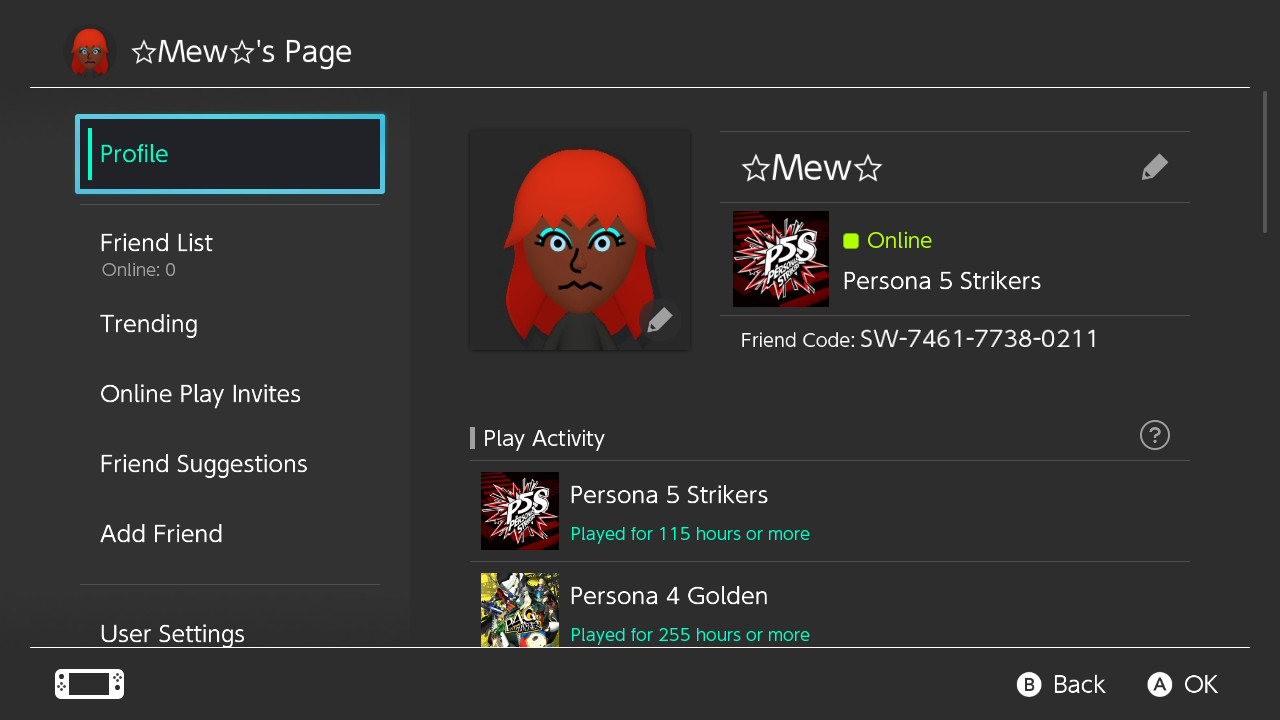This screenshot has height=720, width=1280.
Task: Click the Back label at bottom
Action: (x=1079, y=684)
